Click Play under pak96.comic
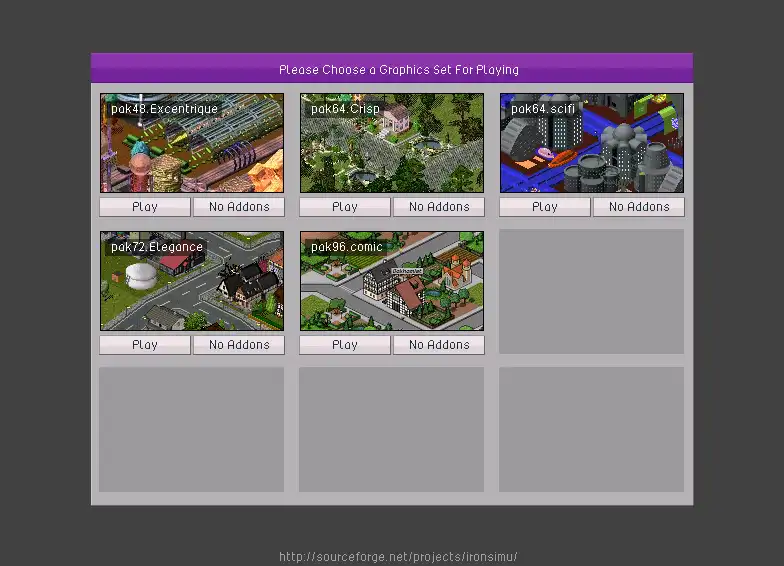Viewport: 784px width, 566px height. coord(345,345)
